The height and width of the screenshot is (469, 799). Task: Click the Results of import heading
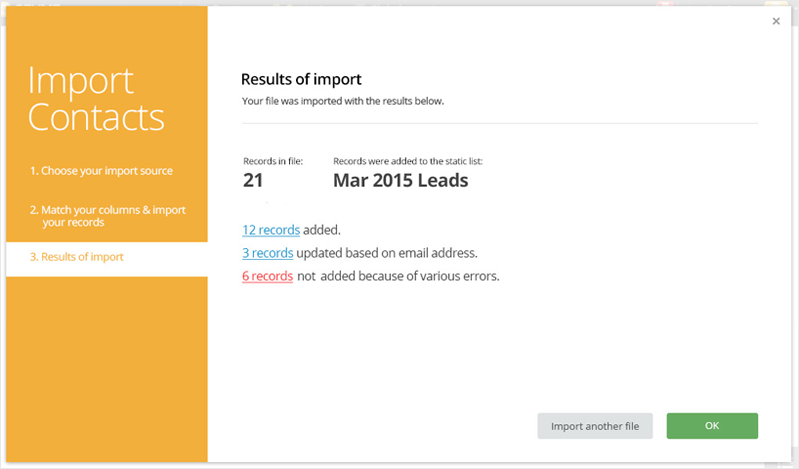301,79
